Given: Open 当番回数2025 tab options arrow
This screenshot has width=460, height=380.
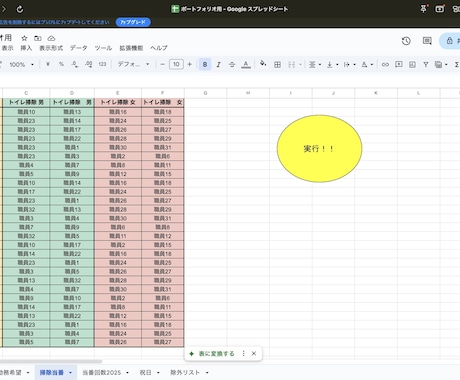Looking at the screenshot, I should [x=127, y=373].
